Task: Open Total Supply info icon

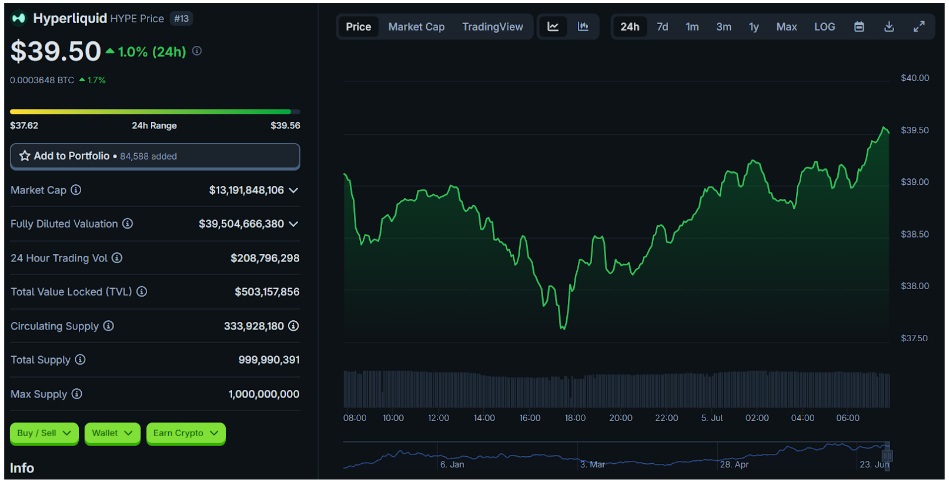Action: point(80,360)
